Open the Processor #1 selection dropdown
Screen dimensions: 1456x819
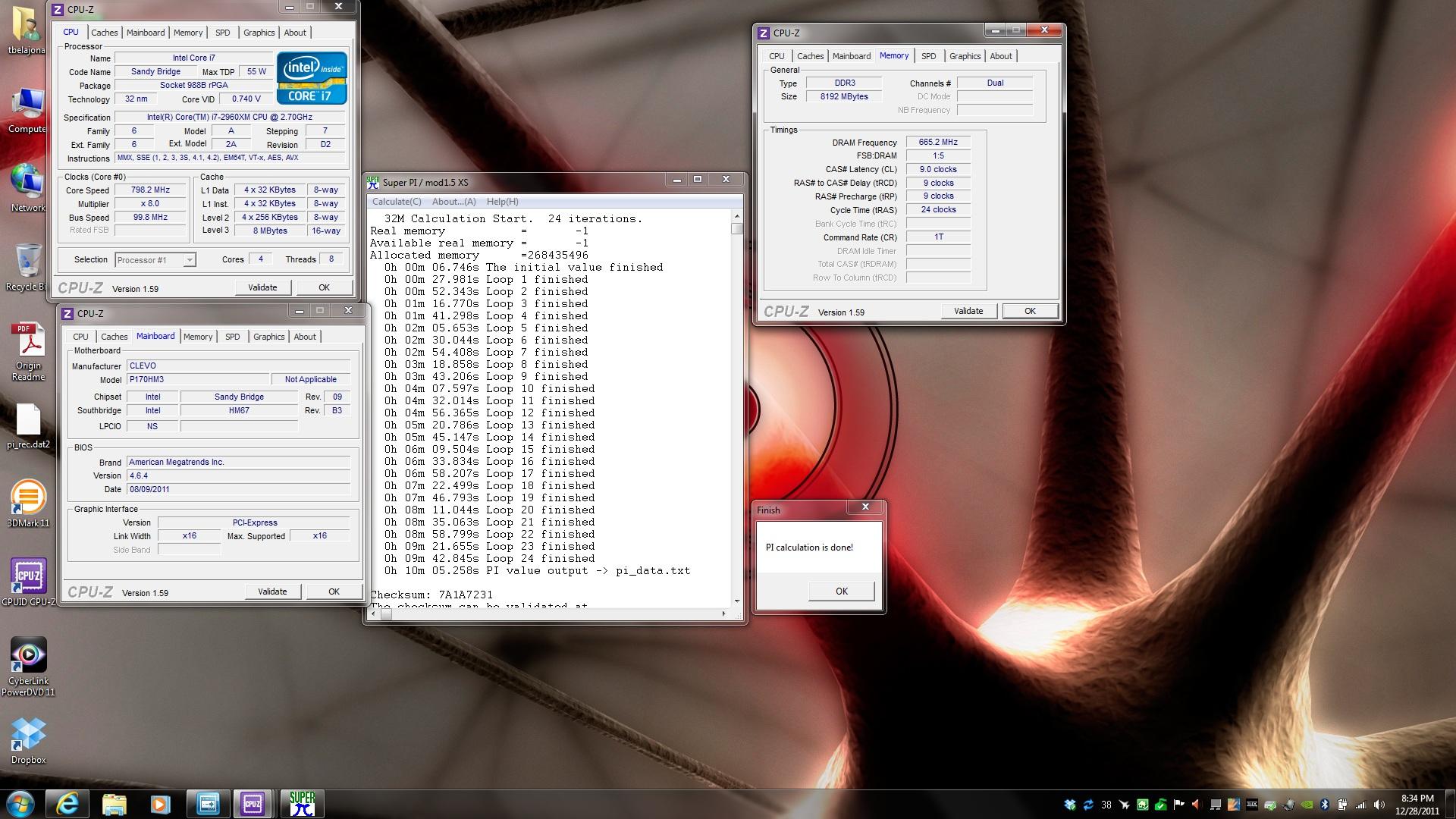(x=155, y=260)
